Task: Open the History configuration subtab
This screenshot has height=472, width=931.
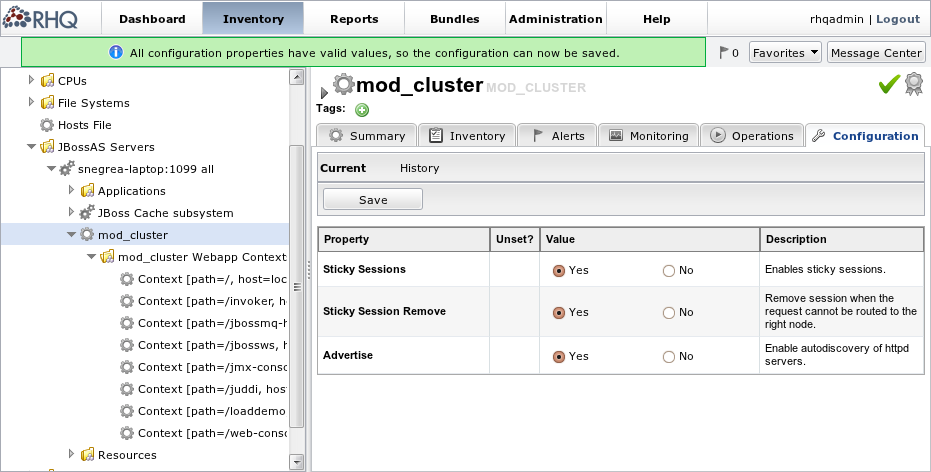Action: tap(419, 168)
